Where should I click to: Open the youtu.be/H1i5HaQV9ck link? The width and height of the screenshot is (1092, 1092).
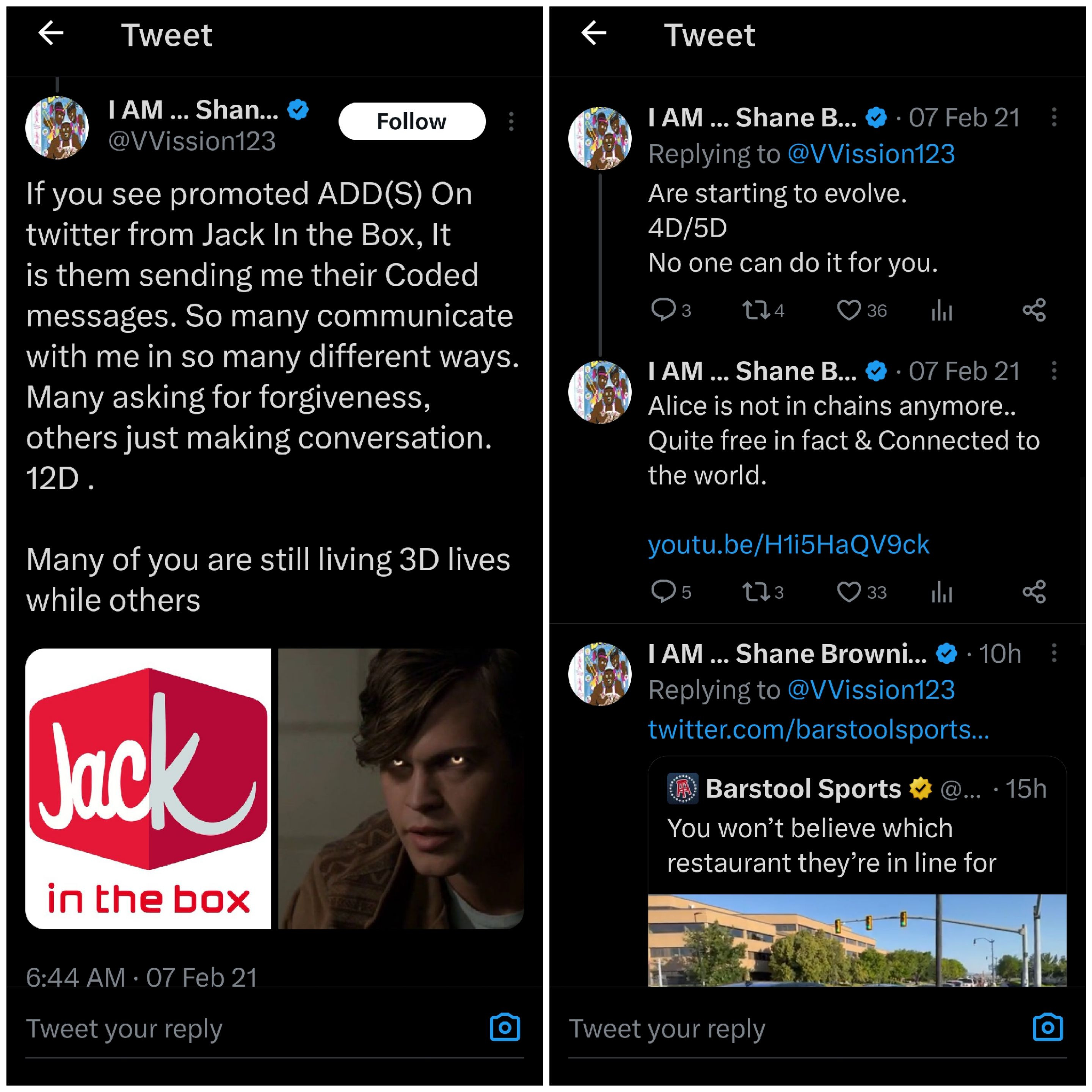[x=789, y=544]
